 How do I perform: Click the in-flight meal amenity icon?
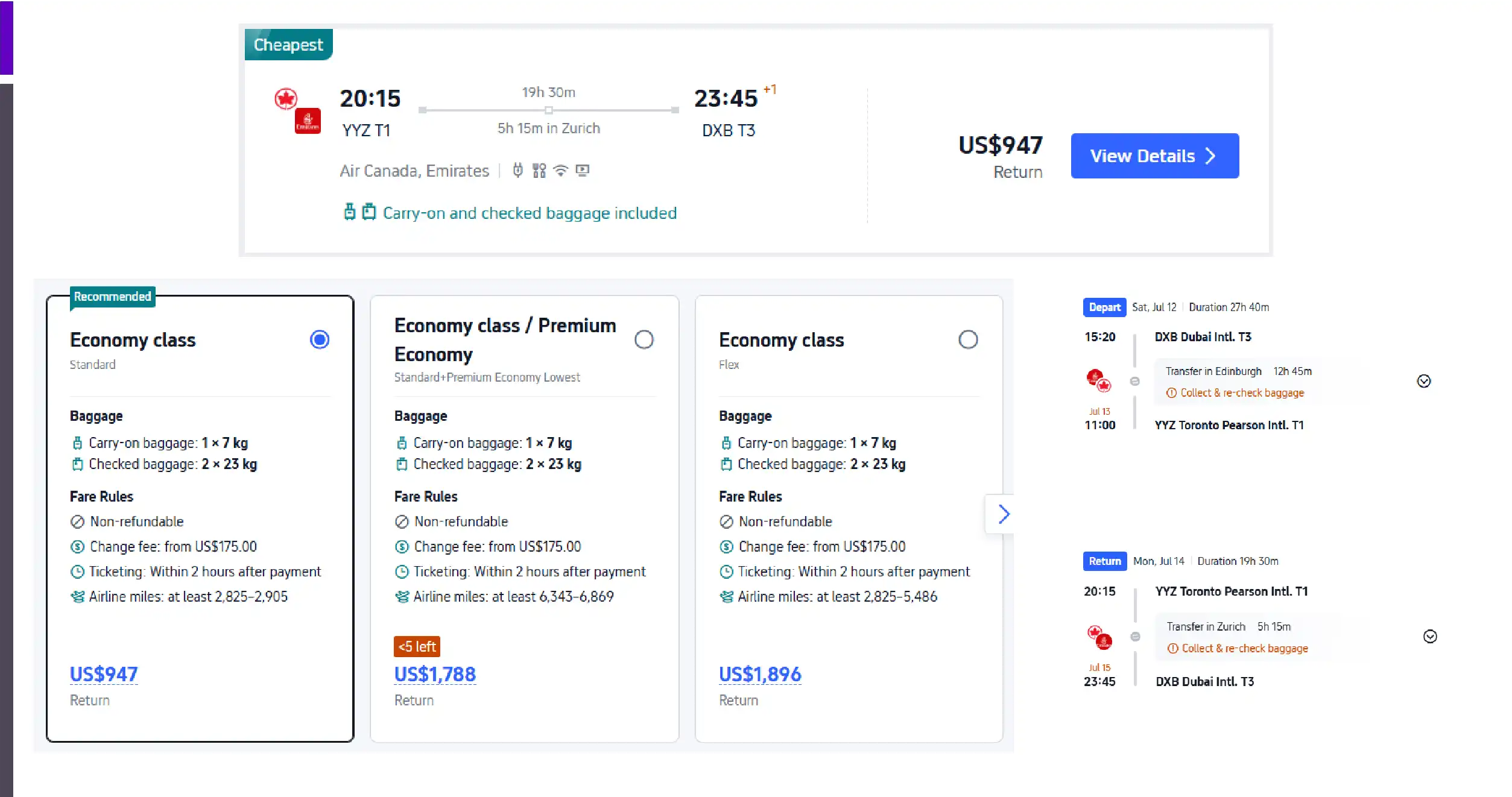tap(539, 171)
